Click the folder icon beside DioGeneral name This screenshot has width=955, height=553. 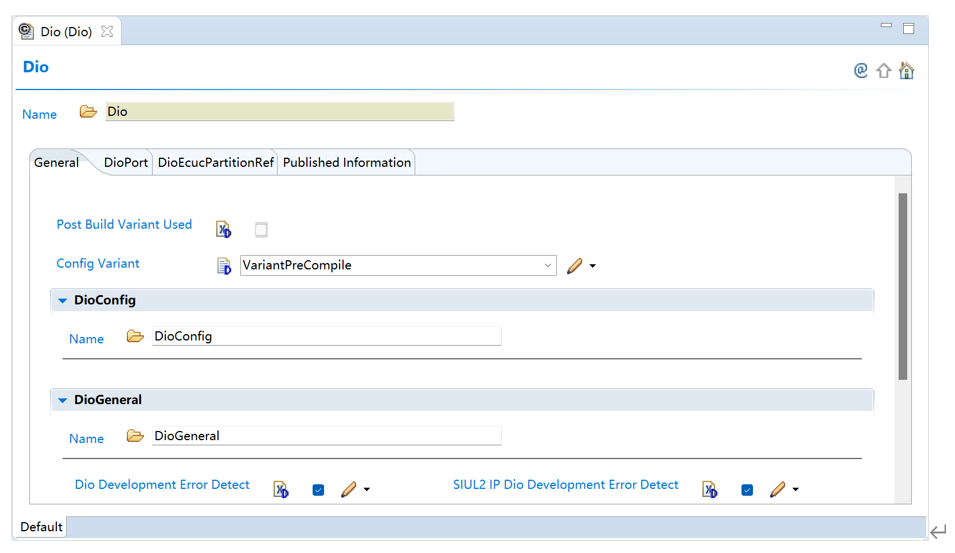coord(135,436)
